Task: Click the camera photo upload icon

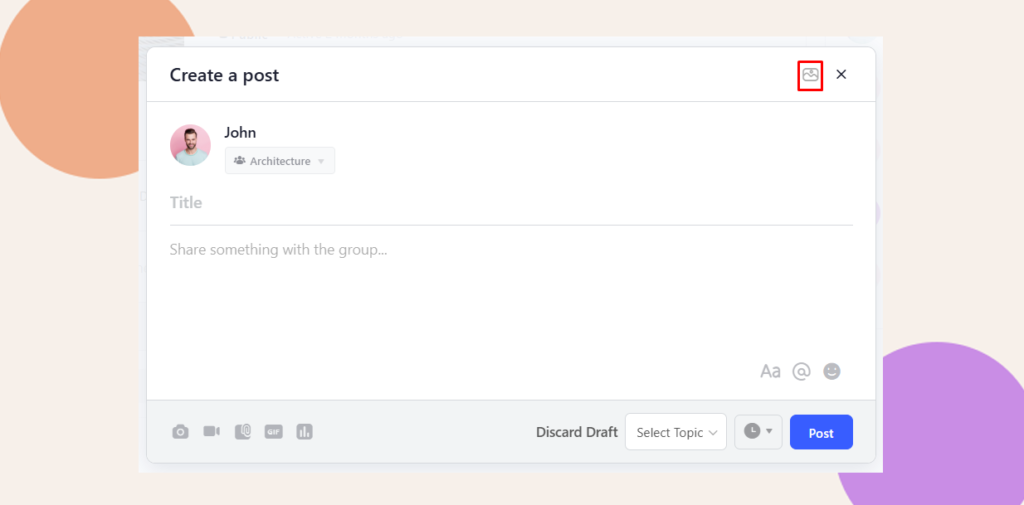Action: pos(180,432)
